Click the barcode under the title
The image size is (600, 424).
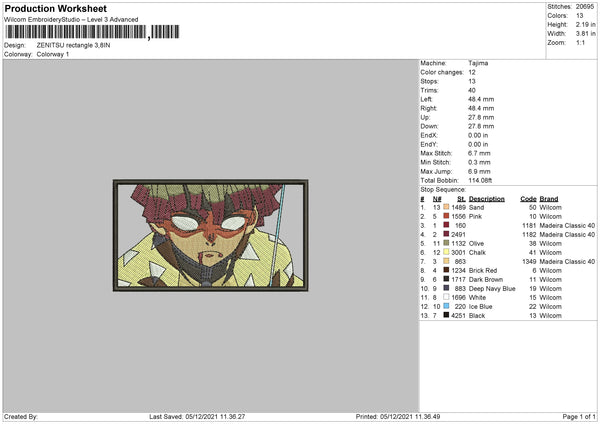92,32
